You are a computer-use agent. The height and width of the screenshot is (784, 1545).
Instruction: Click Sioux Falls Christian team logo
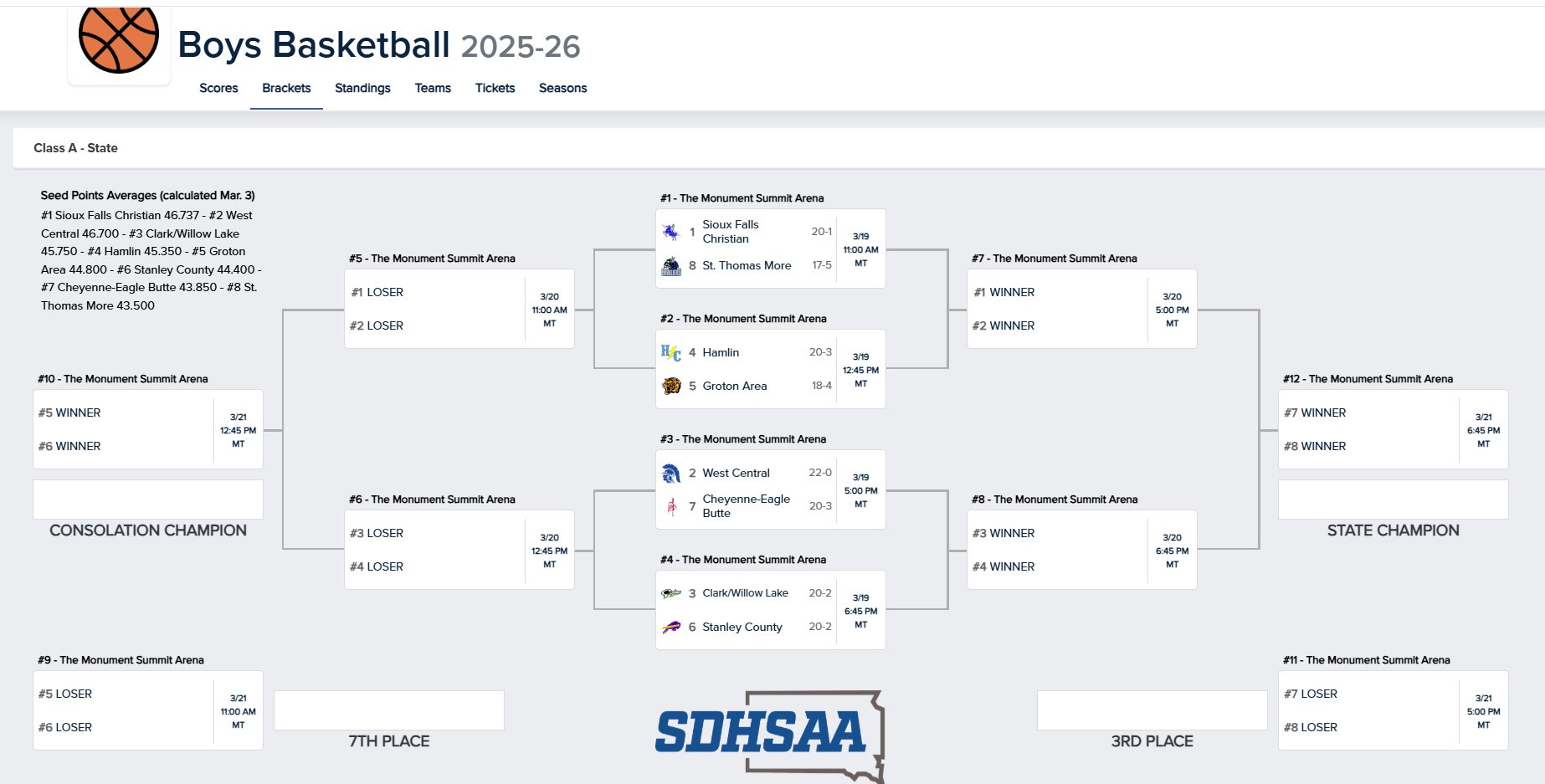coord(671,232)
